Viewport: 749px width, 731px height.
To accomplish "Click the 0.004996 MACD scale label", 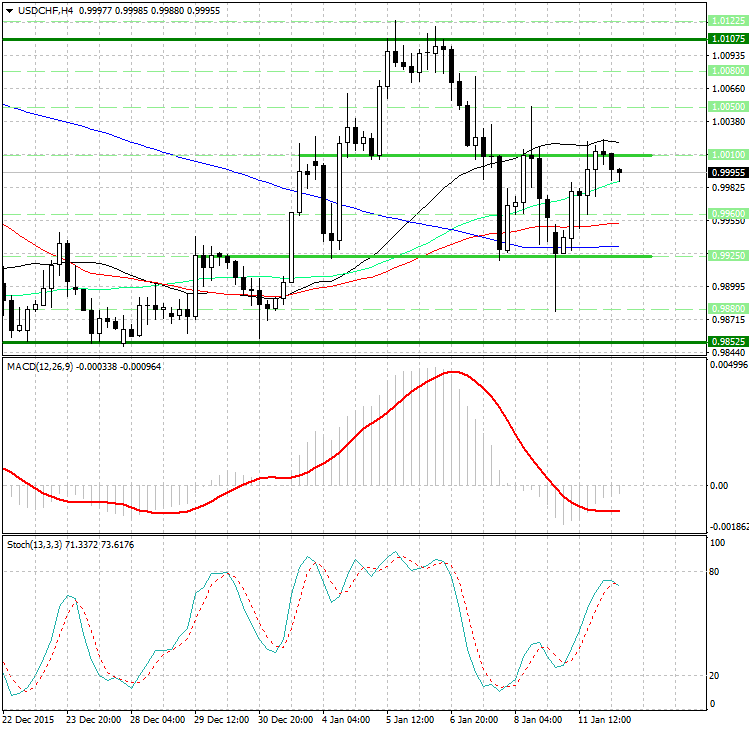I will pyautogui.click(x=726, y=366).
